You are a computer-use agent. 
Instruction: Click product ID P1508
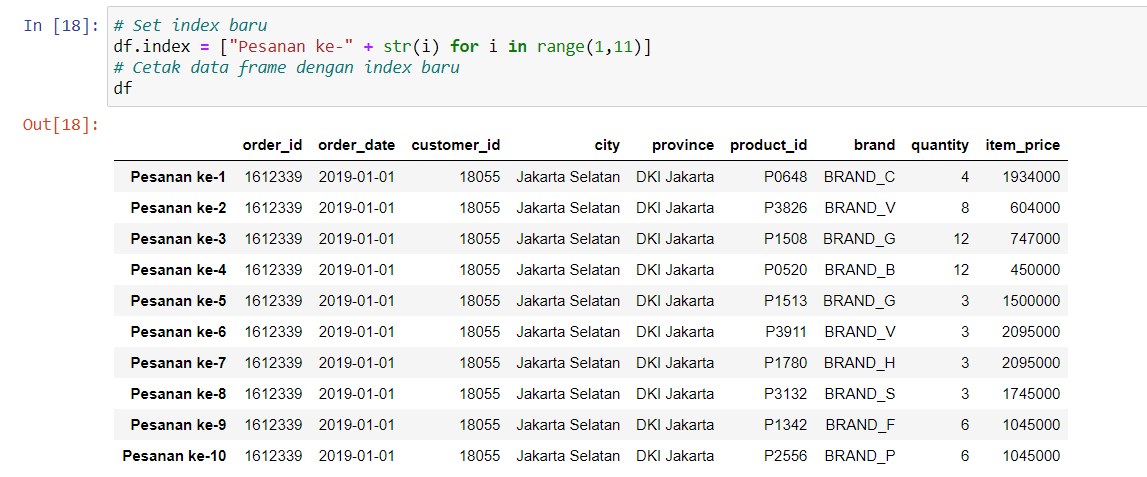click(x=786, y=238)
